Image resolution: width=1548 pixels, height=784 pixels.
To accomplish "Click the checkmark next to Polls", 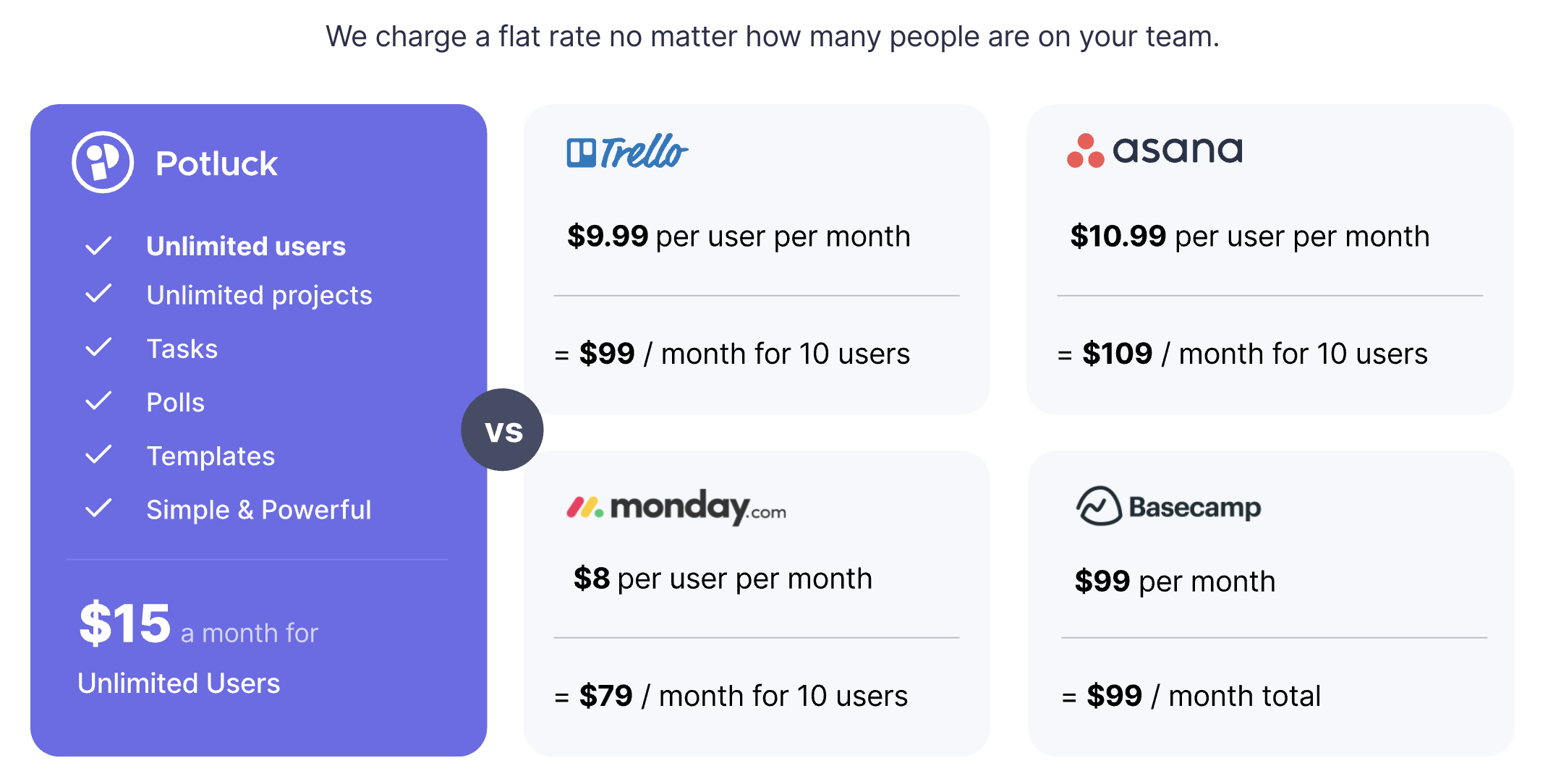I will click(x=98, y=401).
